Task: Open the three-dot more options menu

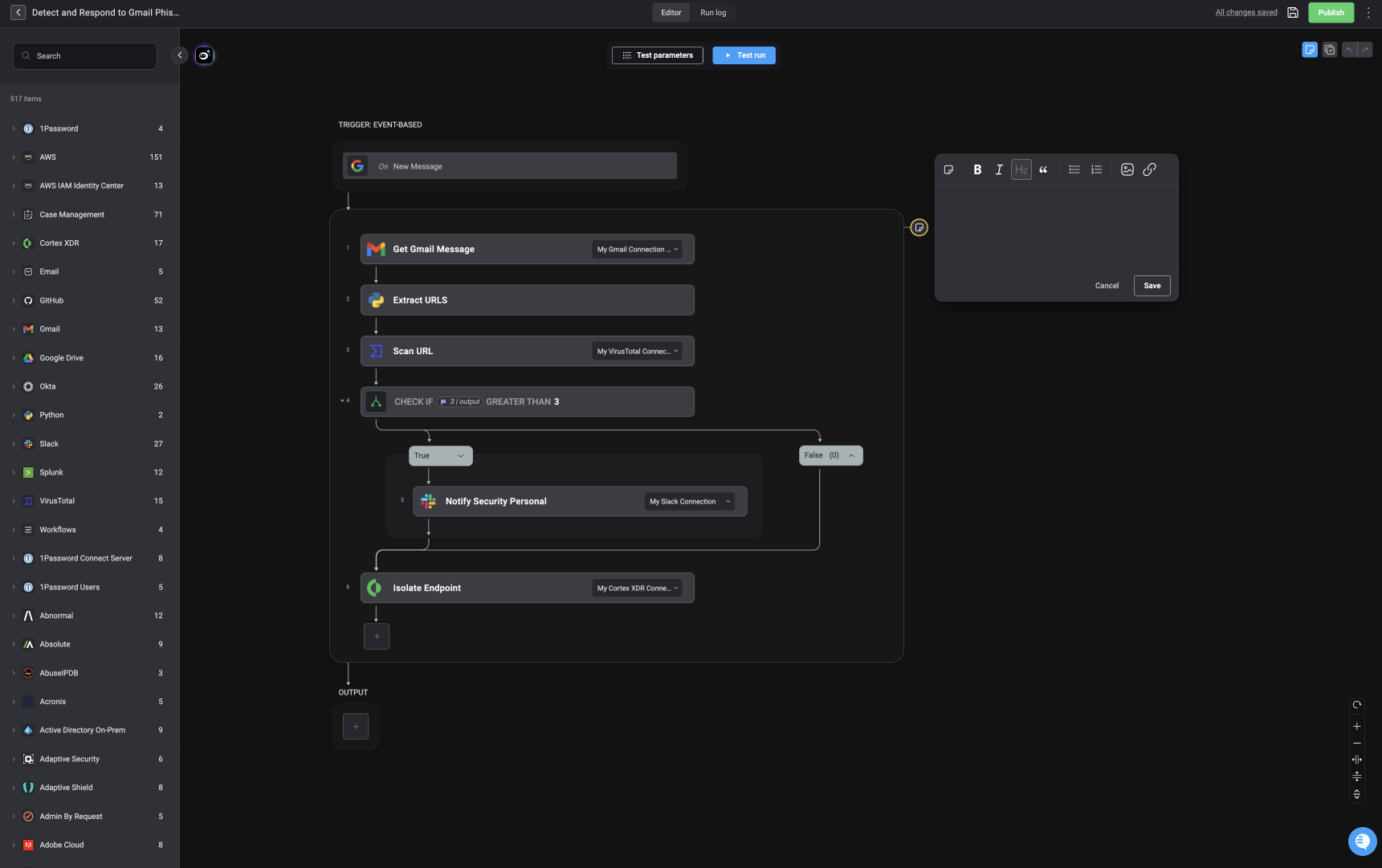Action: coord(1368,13)
